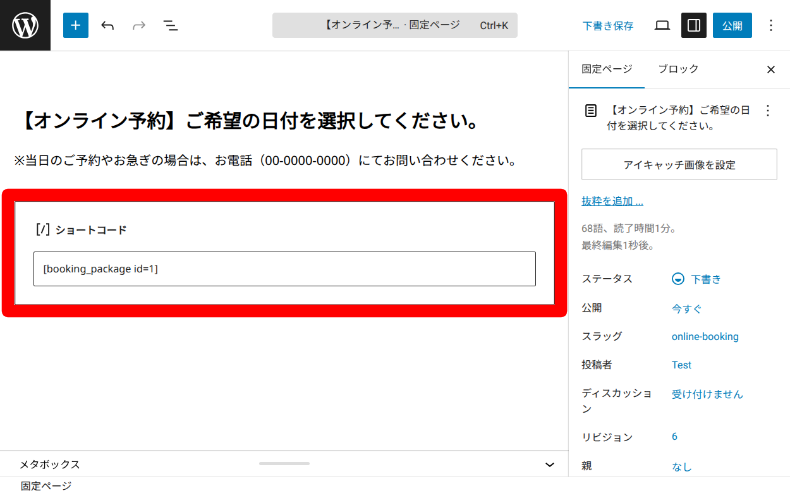Click the sidebar page title text
The height and width of the screenshot is (496, 790).
[679, 117]
